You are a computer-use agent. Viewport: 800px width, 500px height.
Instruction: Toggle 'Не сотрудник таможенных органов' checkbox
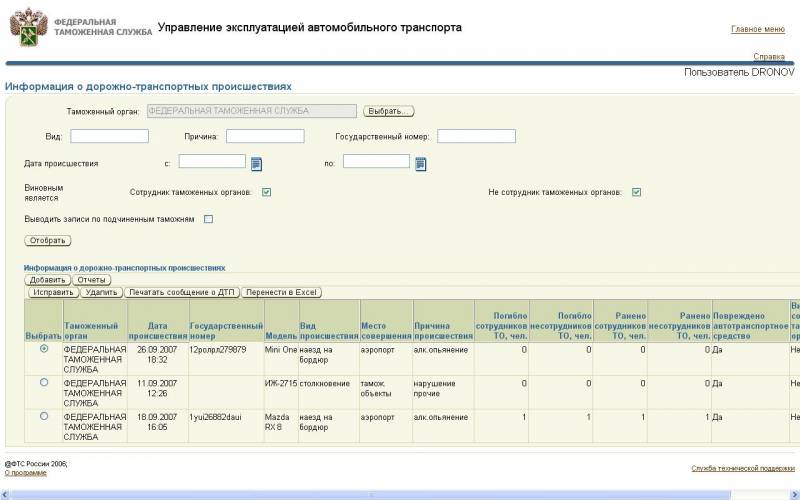(x=636, y=192)
